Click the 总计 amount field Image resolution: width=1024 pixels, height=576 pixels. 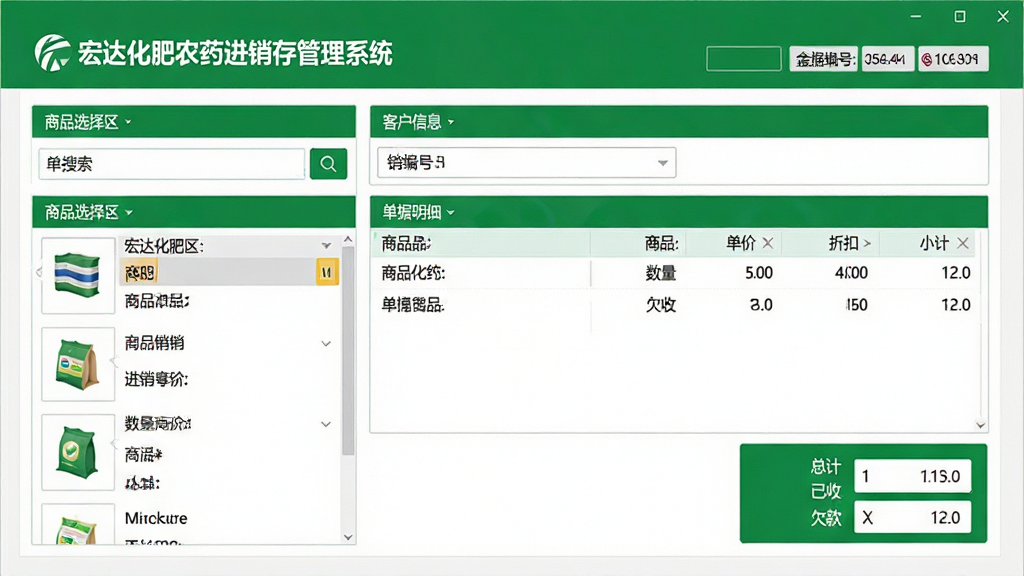tap(912, 476)
